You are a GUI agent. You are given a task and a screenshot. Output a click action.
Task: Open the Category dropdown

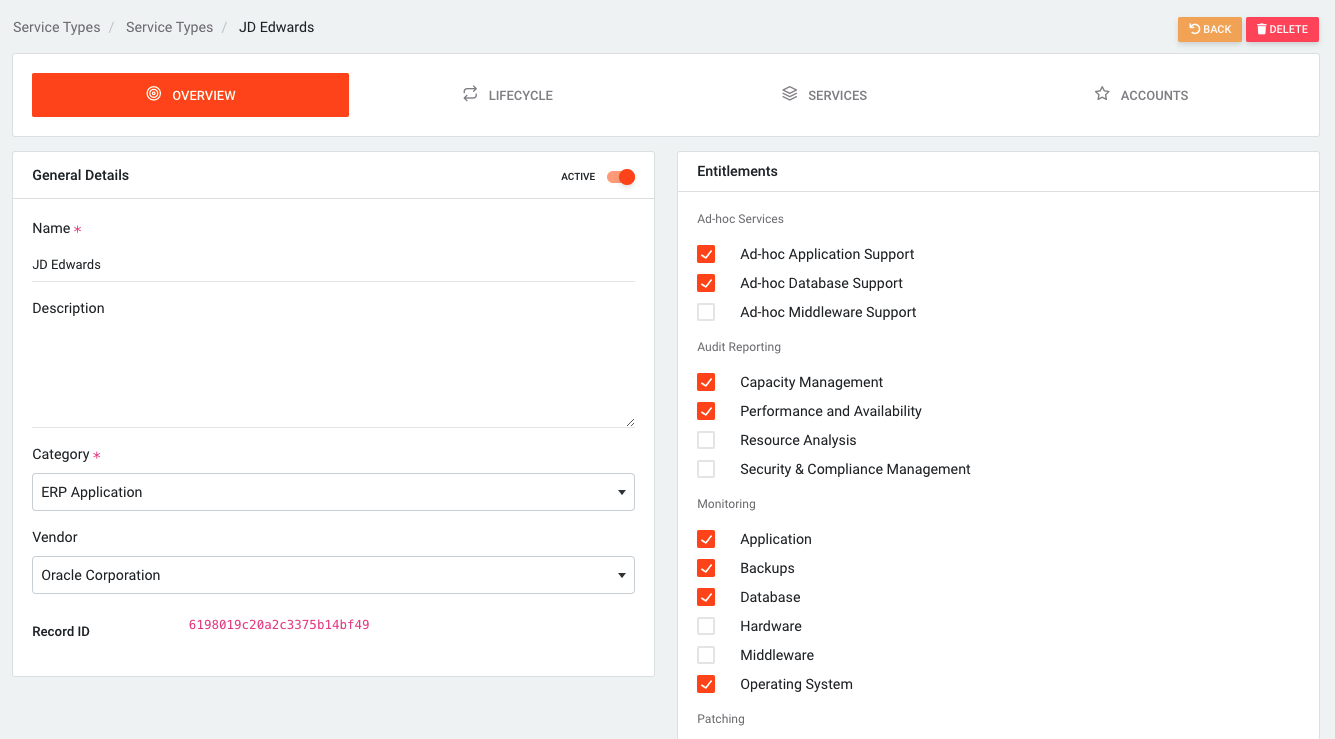point(333,492)
